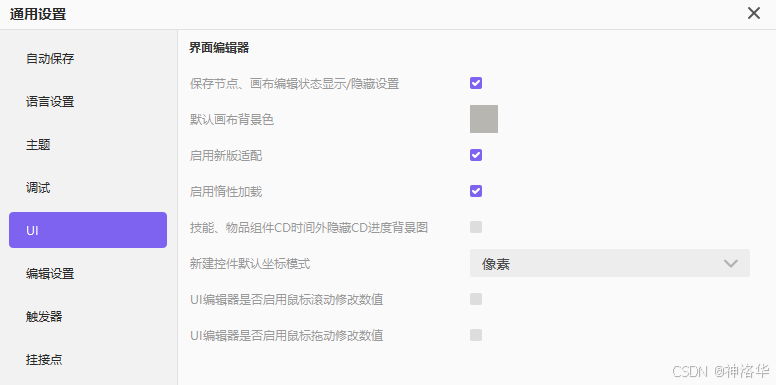The width and height of the screenshot is (776, 385).
Task: Click the 通用设置 dialog title
Action: point(38,14)
